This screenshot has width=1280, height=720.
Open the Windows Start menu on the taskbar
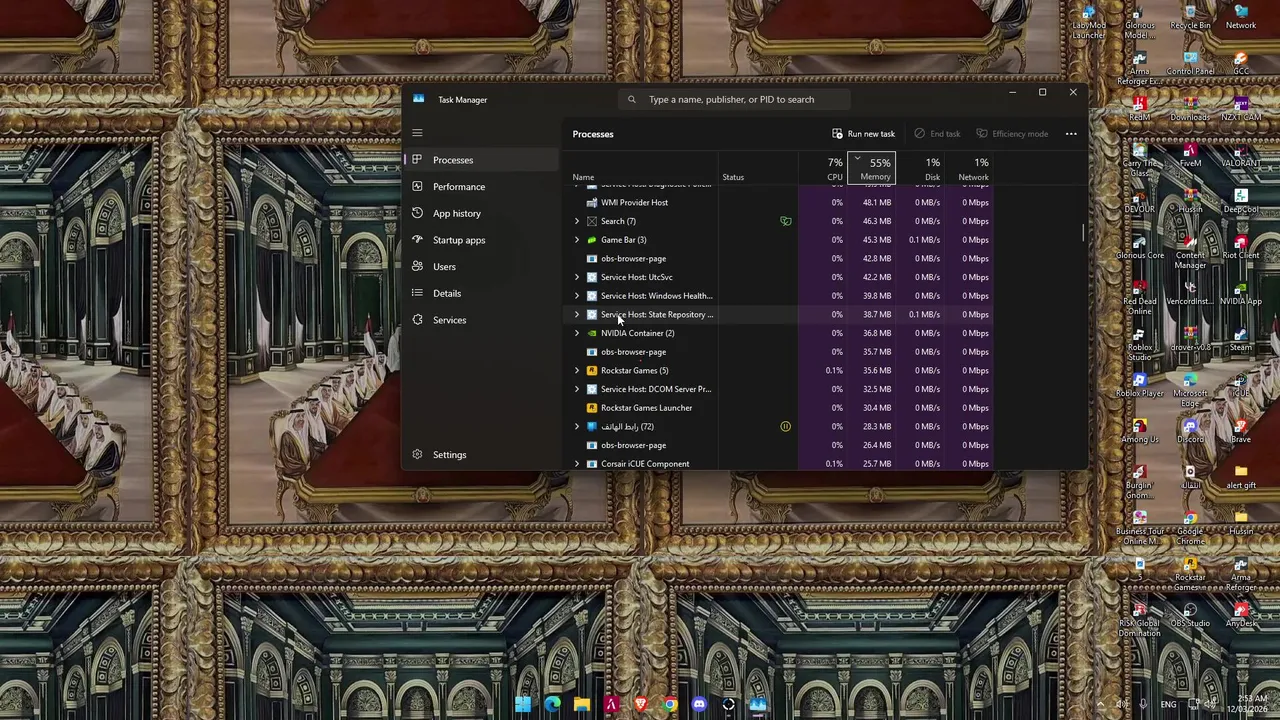(523, 704)
